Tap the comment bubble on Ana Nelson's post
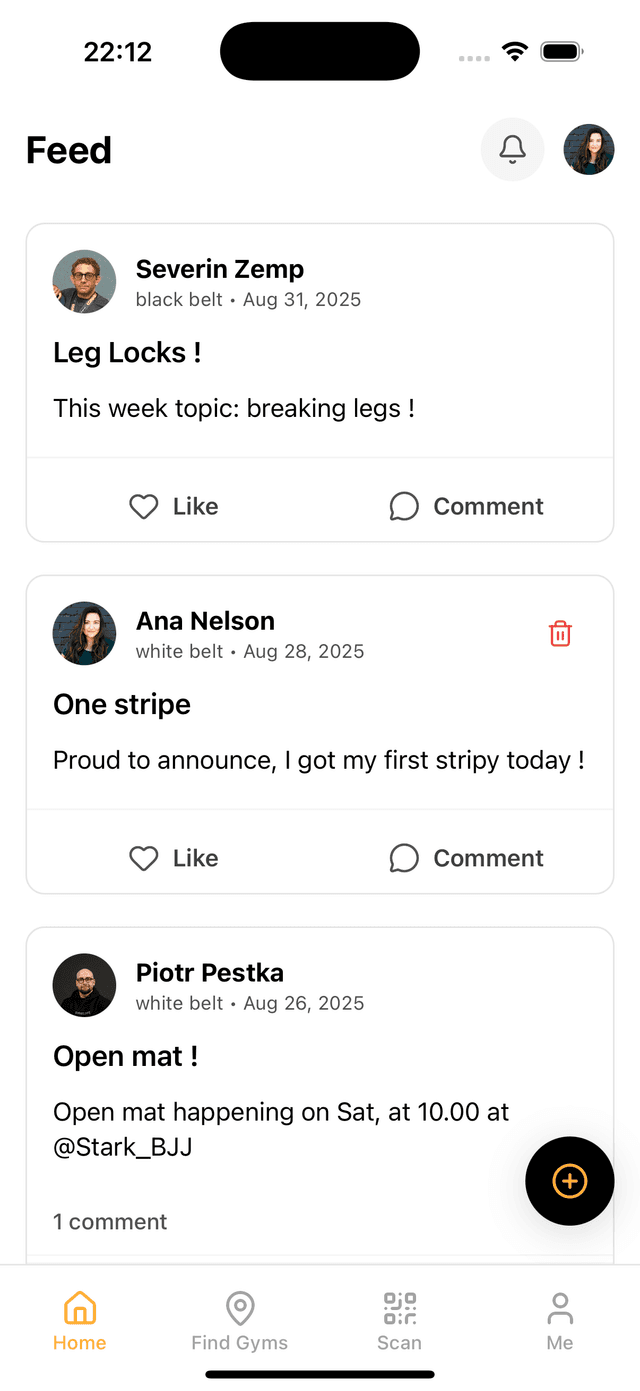This screenshot has height=1391, width=640. 404,858
